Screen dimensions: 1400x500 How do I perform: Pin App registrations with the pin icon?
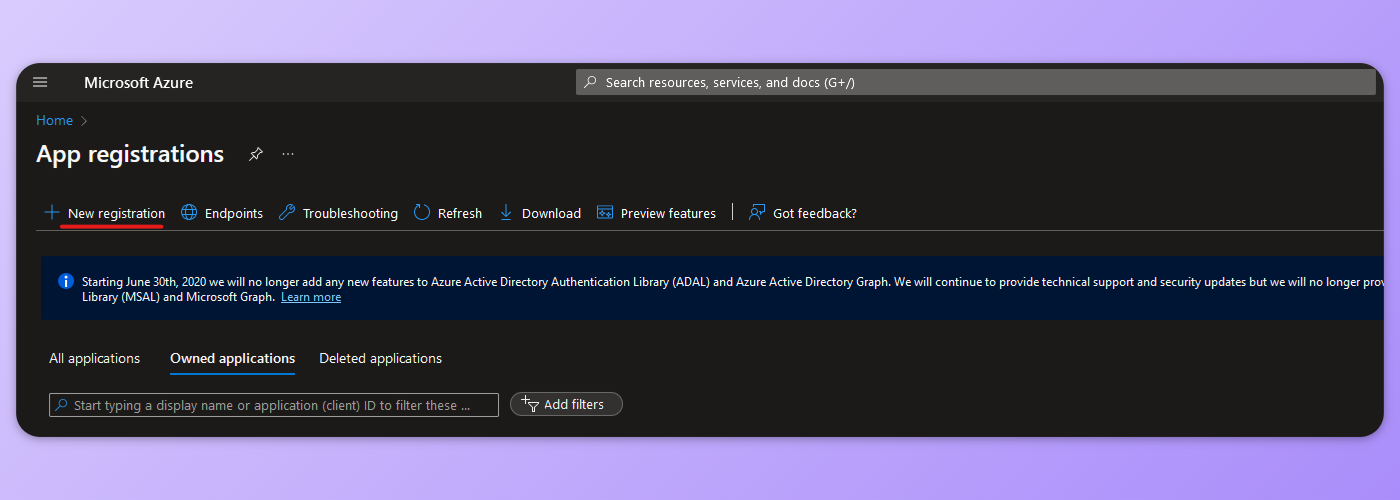(256, 154)
